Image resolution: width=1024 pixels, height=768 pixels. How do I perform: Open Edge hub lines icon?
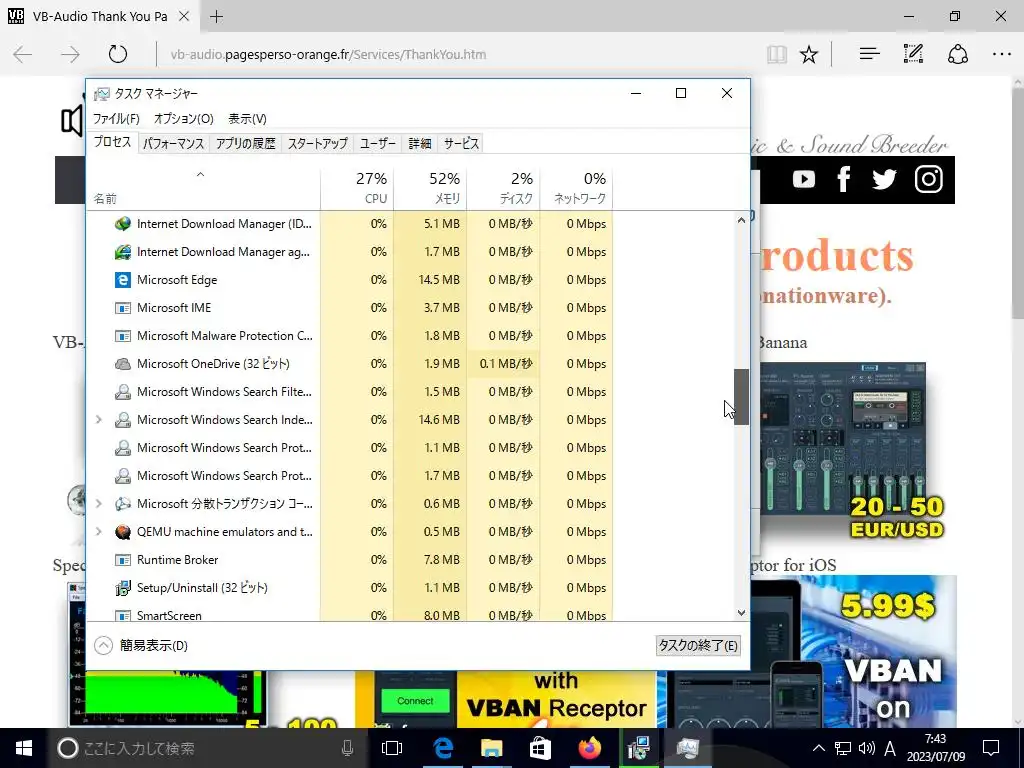(869, 54)
